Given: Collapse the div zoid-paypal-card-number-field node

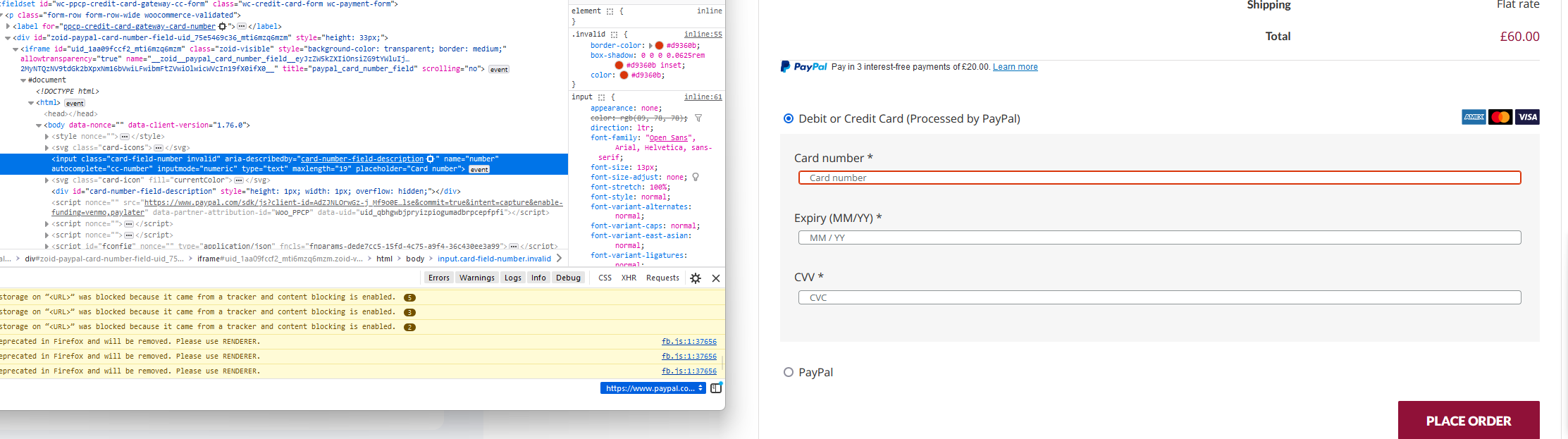Looking at the screenshot, I should [x=8, y=38].
